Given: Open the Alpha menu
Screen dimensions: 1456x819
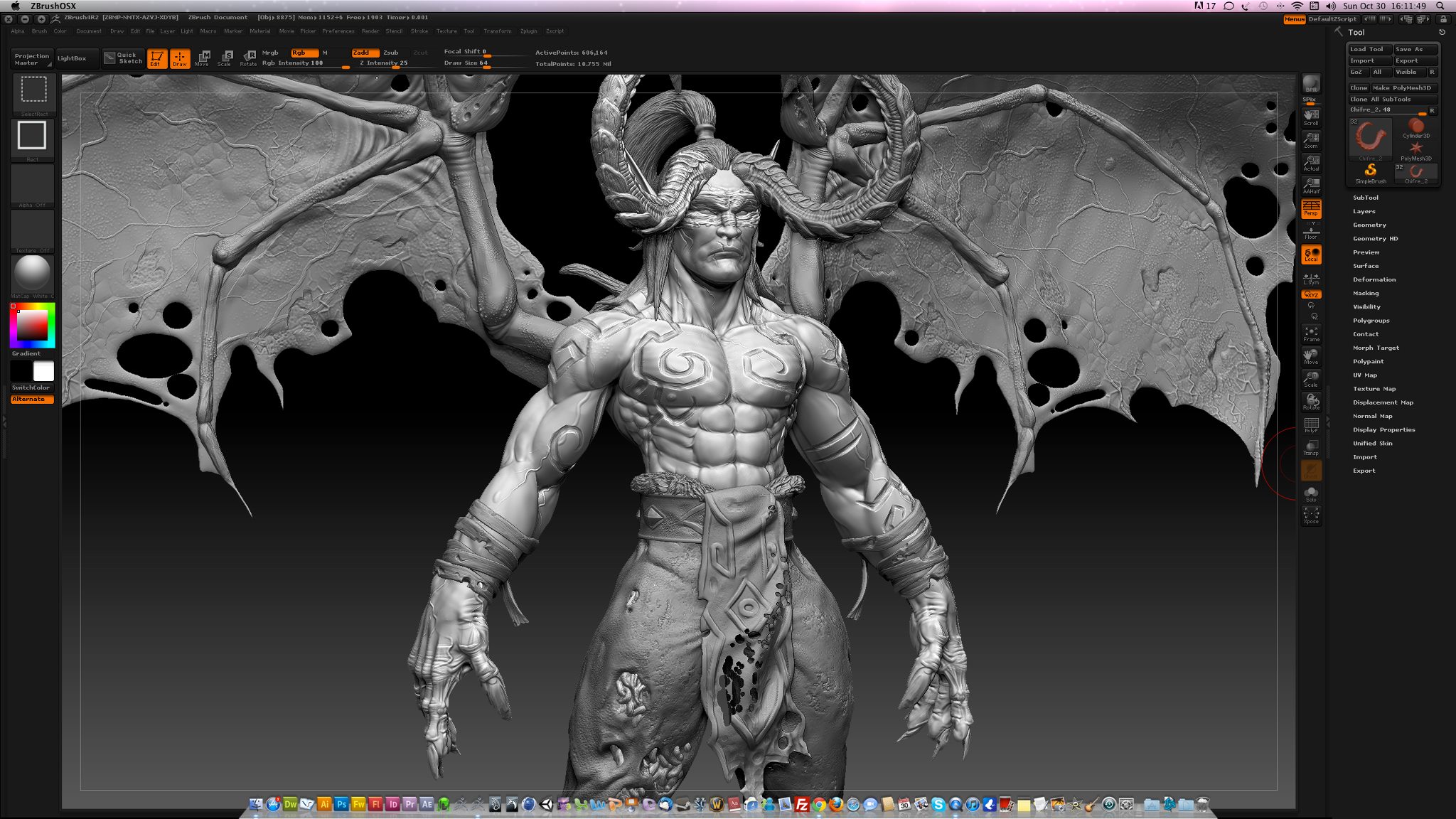Looking at the screenshot, I should tap(18, 31).
